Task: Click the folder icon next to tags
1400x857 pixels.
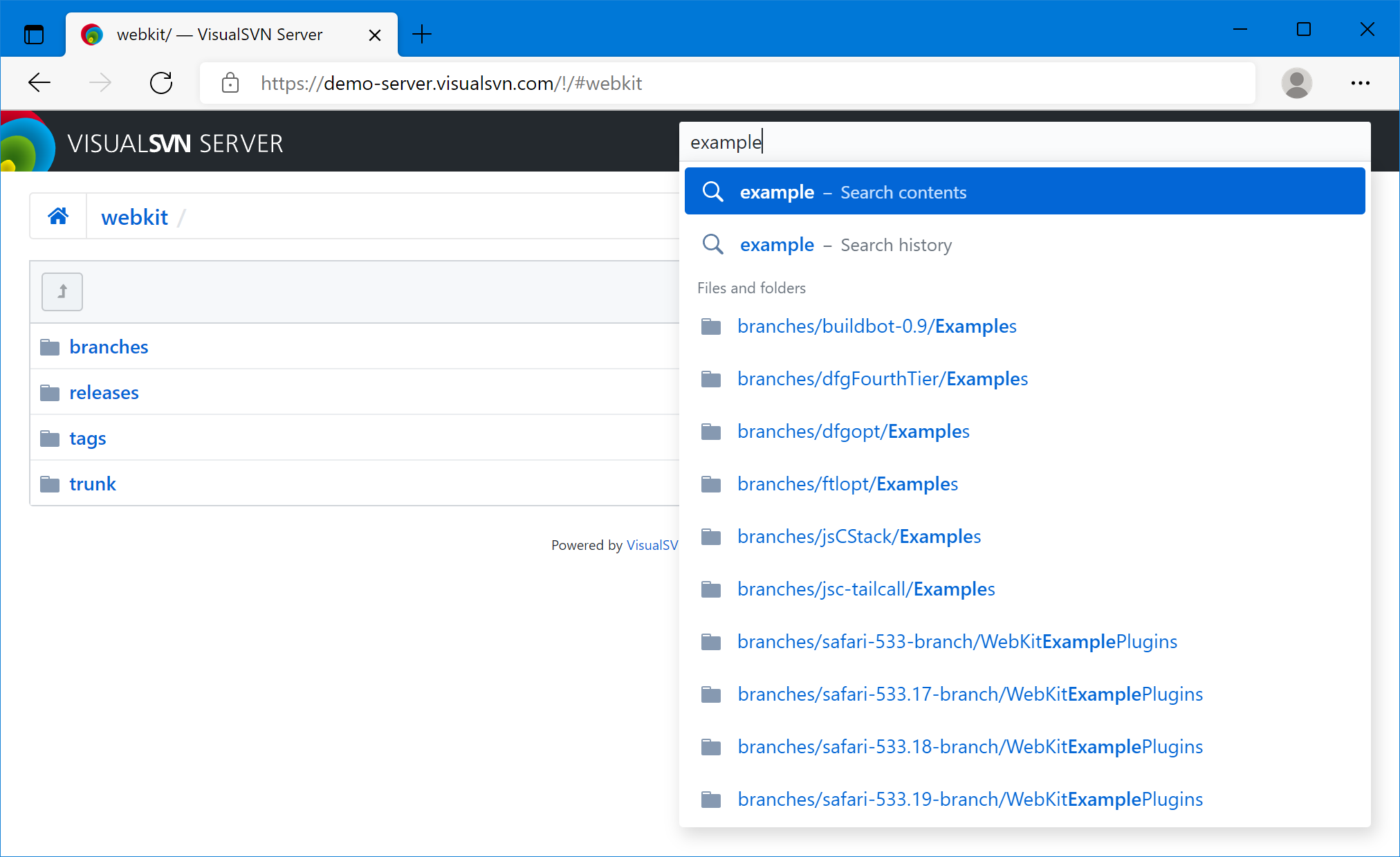Action: point(50,439)
